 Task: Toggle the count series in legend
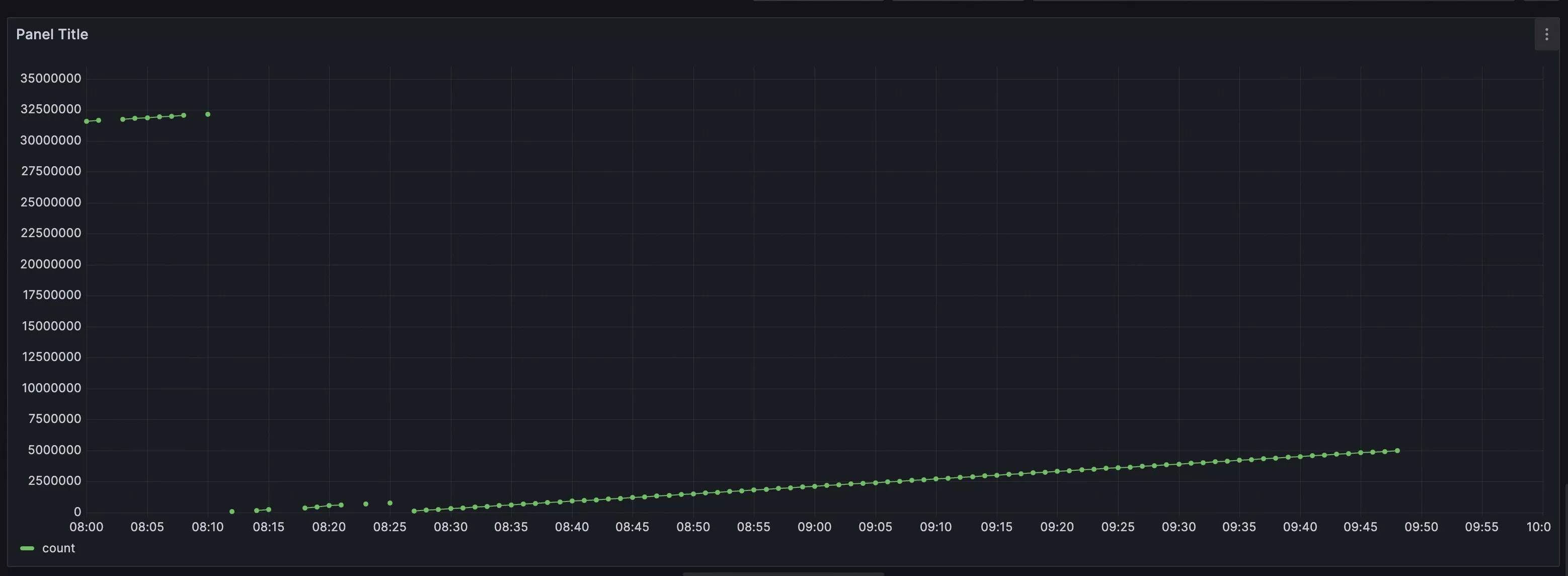pos(58,548)
